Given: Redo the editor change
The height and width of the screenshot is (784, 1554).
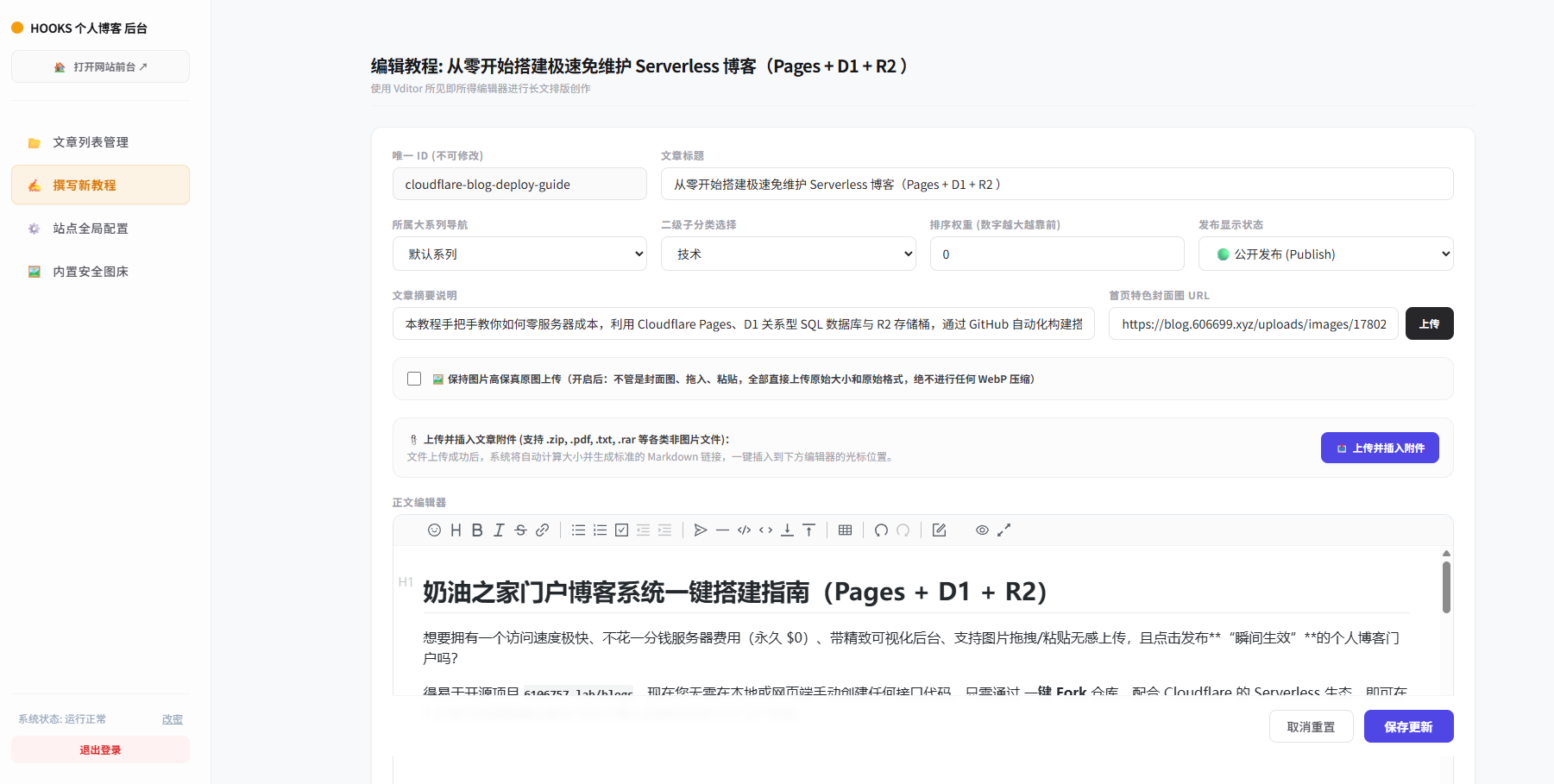Looking at the screenshot, I should [x=903, y=530].
